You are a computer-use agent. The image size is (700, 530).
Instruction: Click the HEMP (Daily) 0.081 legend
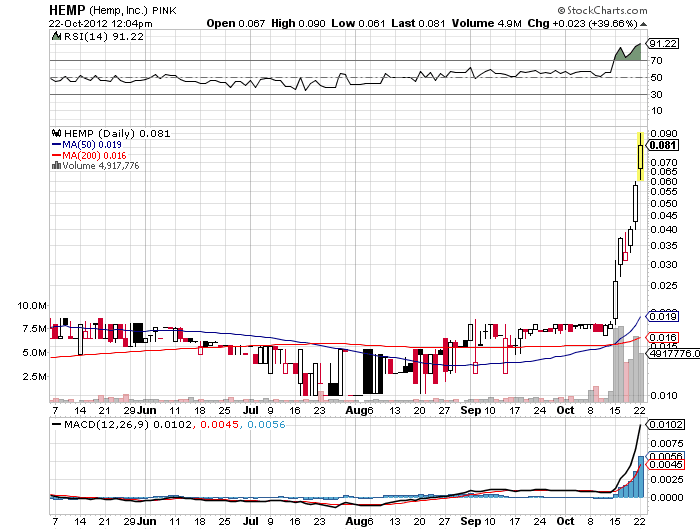point(117,133)
